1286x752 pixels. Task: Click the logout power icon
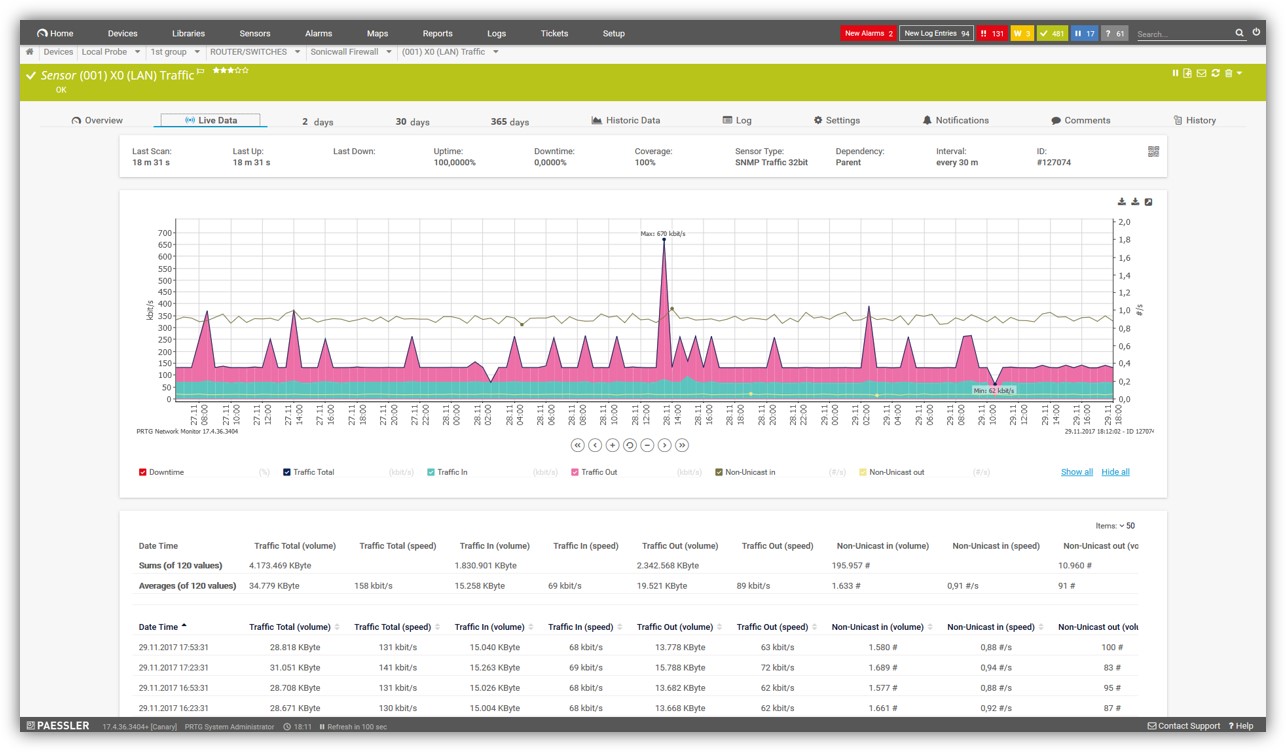tap(1256, 33)
